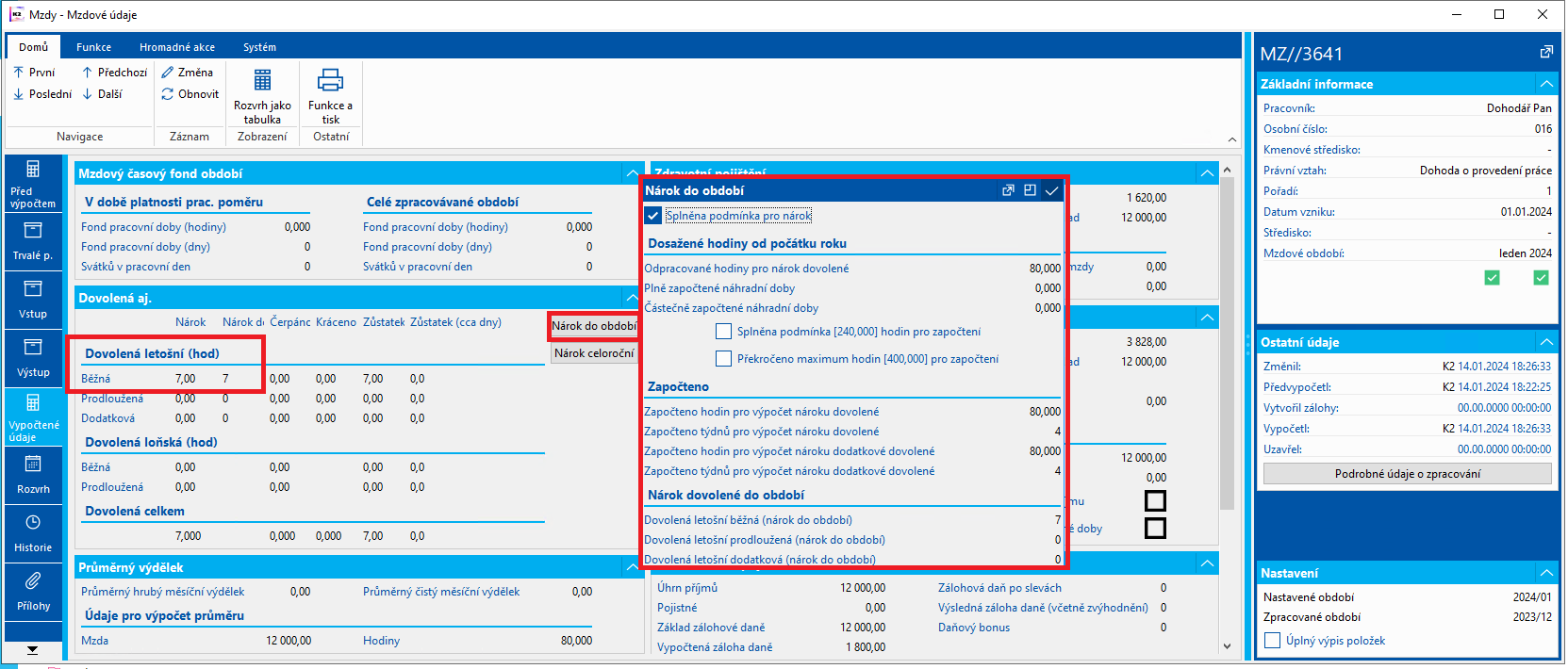
Task: Collapse Mzdový časový fond období section
Action: [633, 173]
